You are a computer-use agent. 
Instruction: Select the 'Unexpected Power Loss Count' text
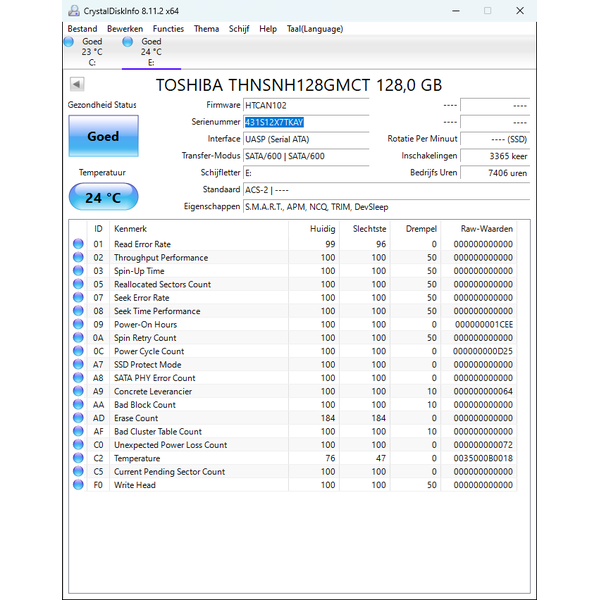(x=170, y=445)
